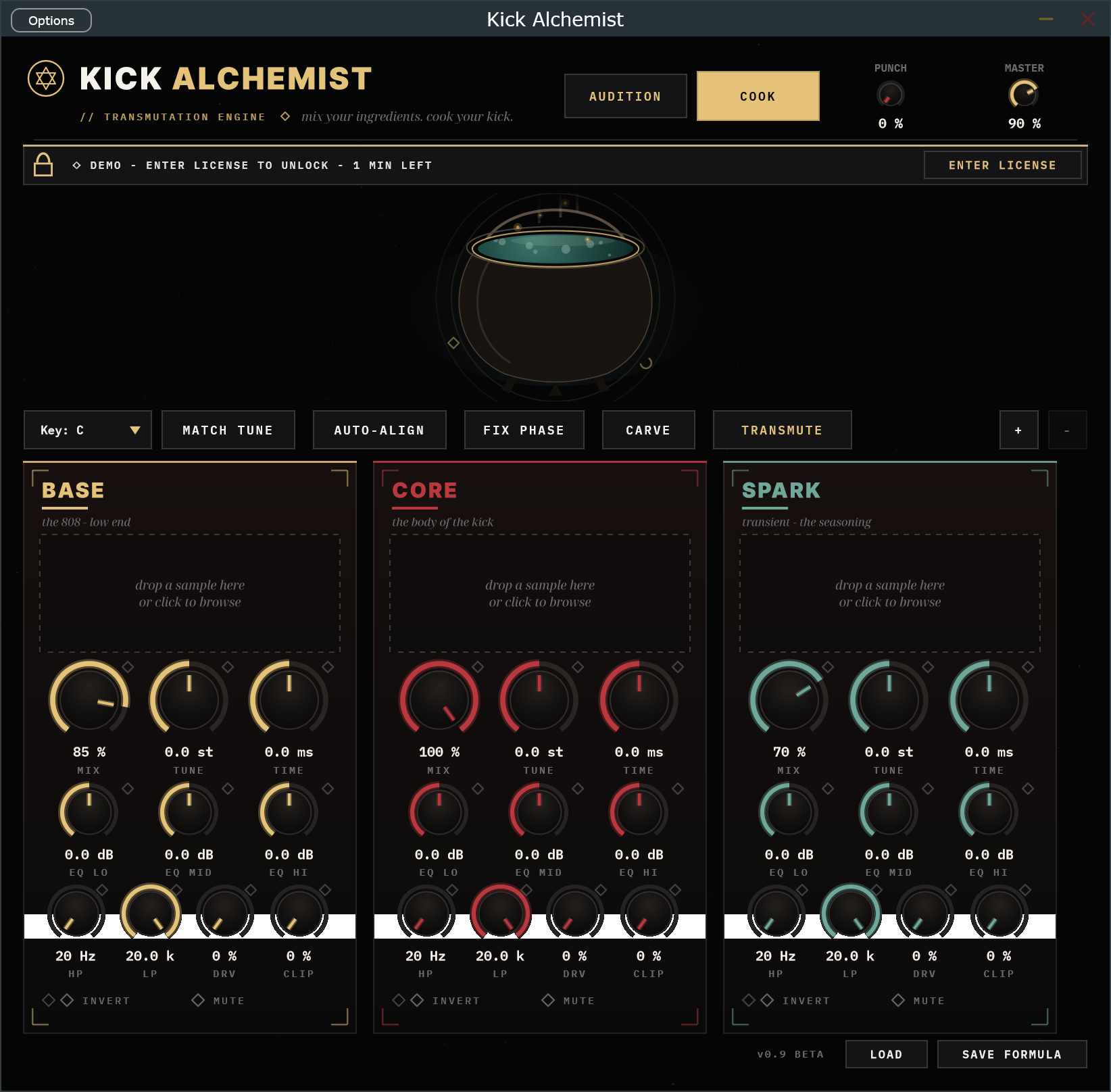Click the hexagram logo icon
Screen dimensions: 1111x1092
(46, 78)
